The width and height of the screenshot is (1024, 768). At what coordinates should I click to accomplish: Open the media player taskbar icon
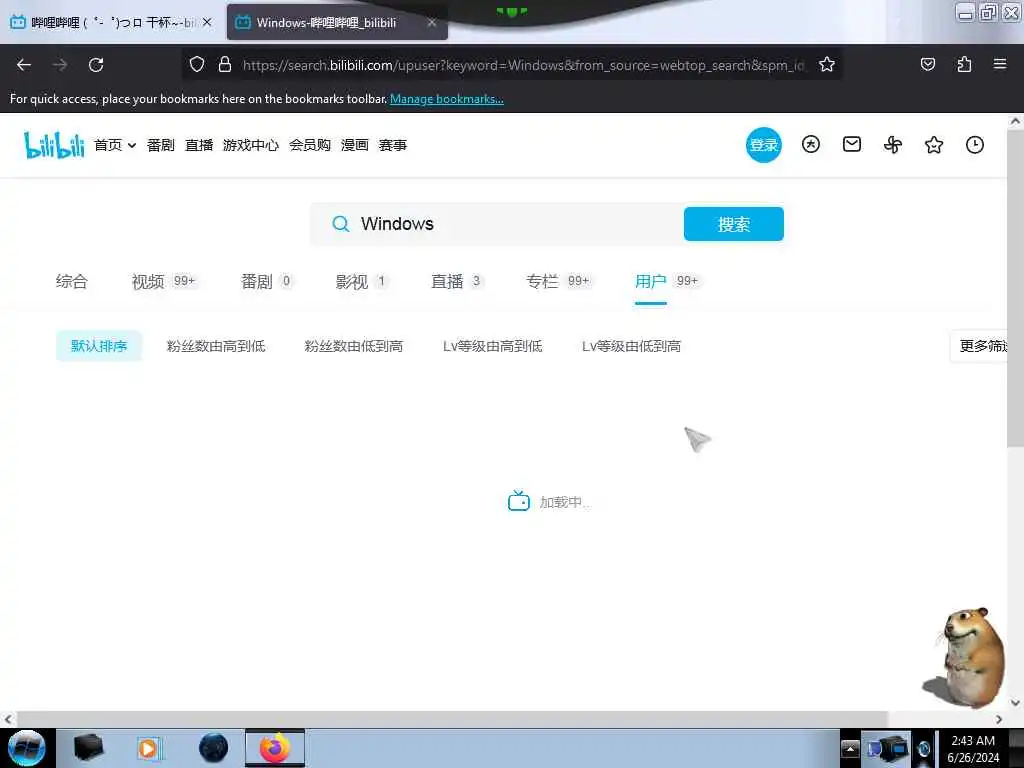click(x=150, y=748)
